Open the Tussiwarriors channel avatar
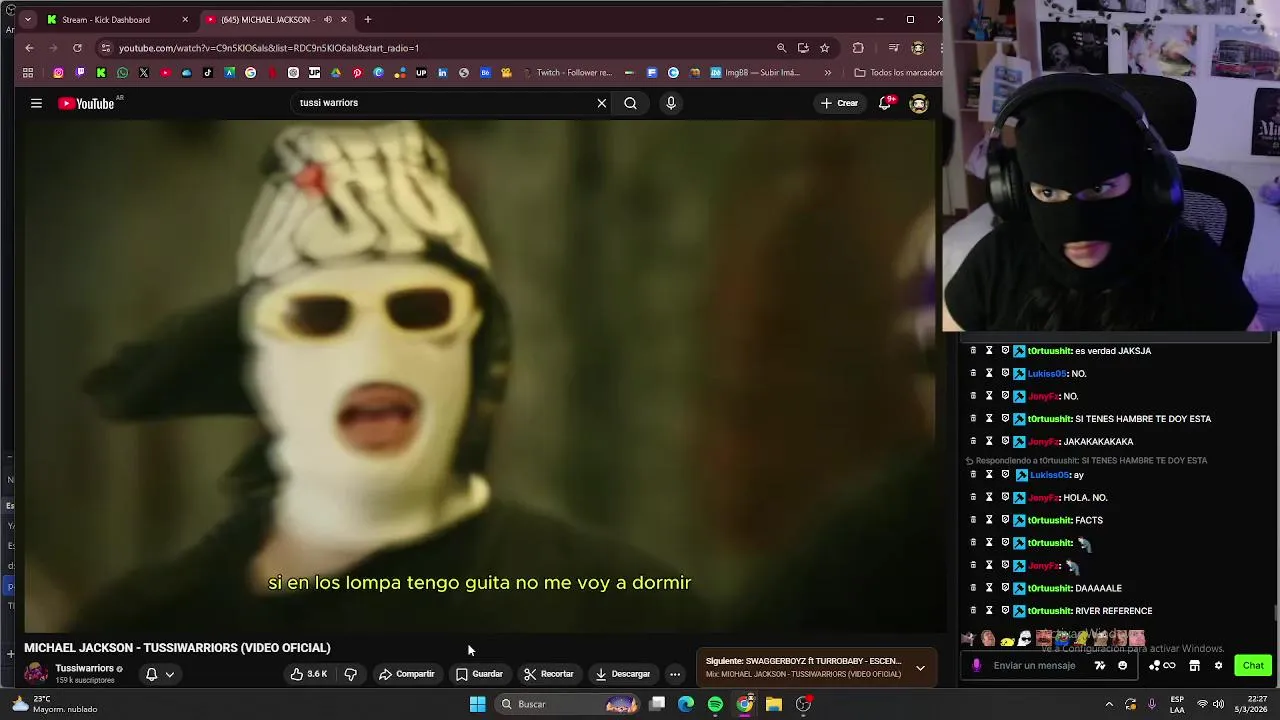This screenshot has width=1280, height=720. [x=36, y=673]
